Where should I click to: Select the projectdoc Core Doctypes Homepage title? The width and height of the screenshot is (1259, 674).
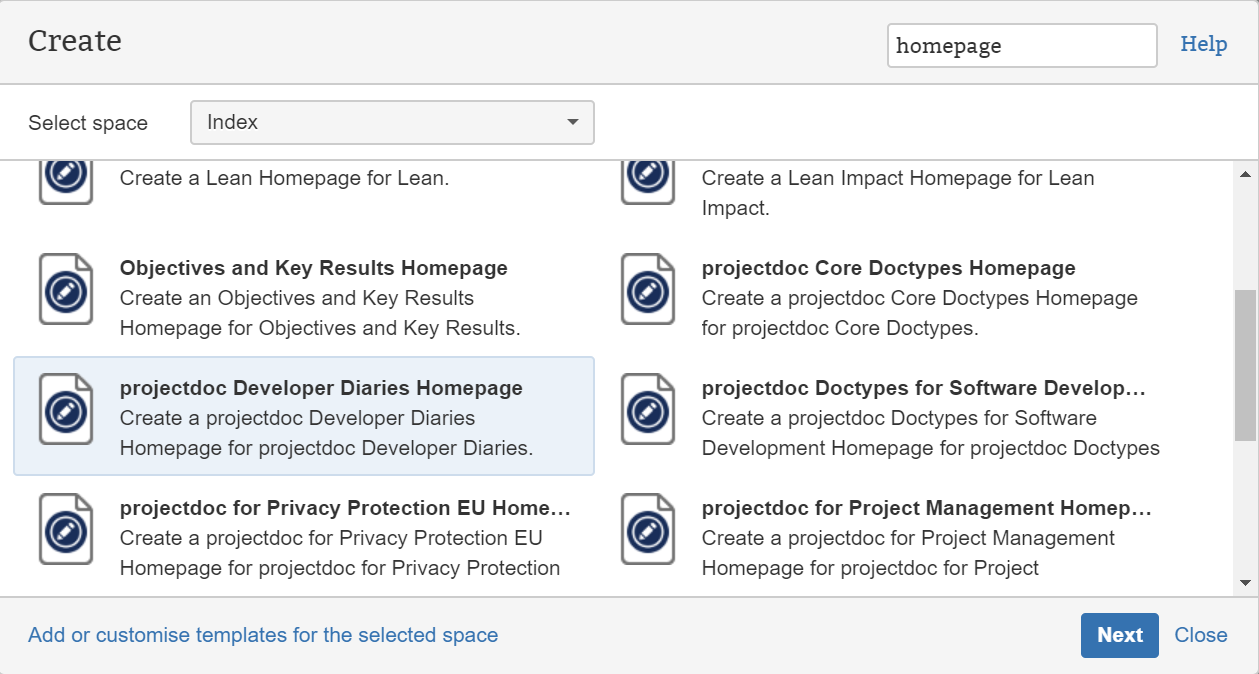pos(888,268)
